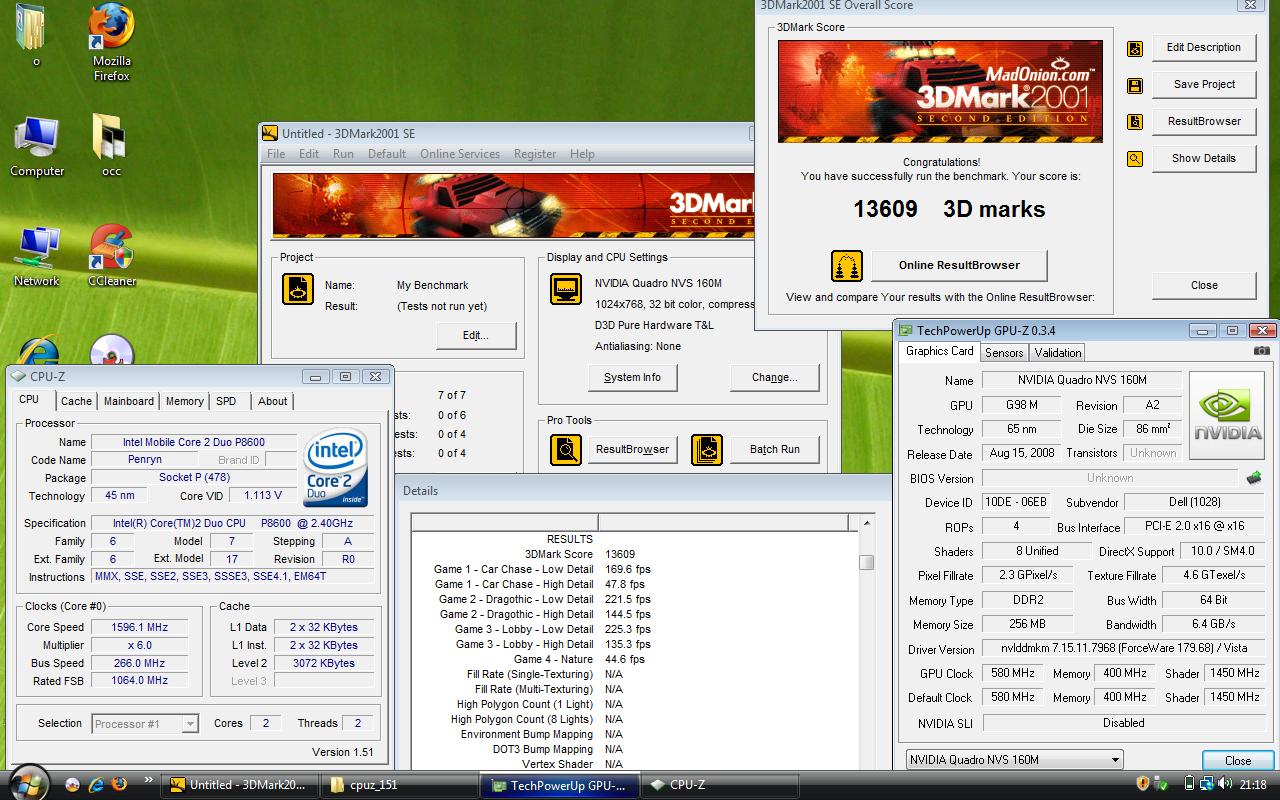Open the GPU selector dropdown in GPU-Z
Screen dimensions: 1280x800
(1014, 760)
